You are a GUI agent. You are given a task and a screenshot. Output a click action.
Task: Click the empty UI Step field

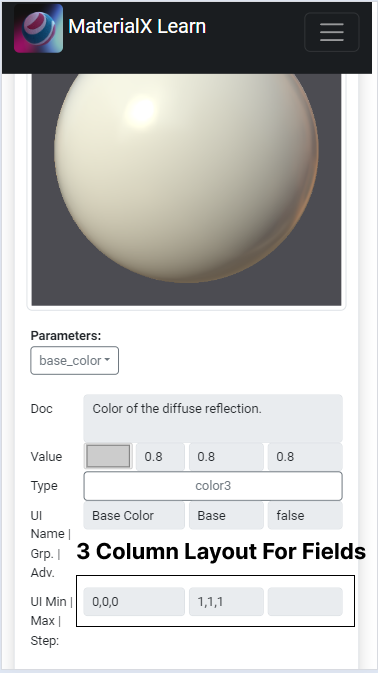[x=305, y=602]
